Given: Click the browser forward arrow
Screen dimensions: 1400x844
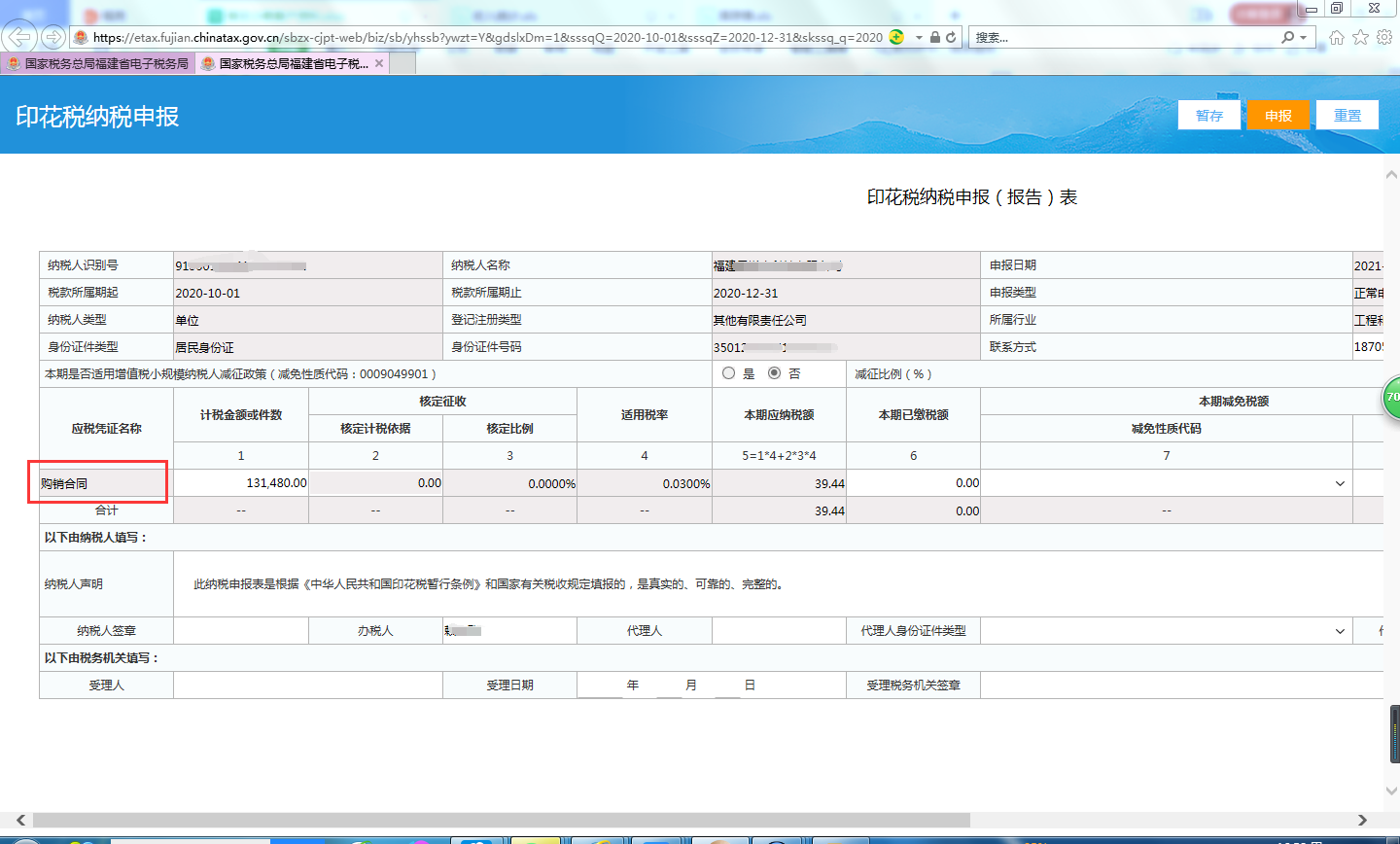Looking at the screenshot, I should [53, 38].
